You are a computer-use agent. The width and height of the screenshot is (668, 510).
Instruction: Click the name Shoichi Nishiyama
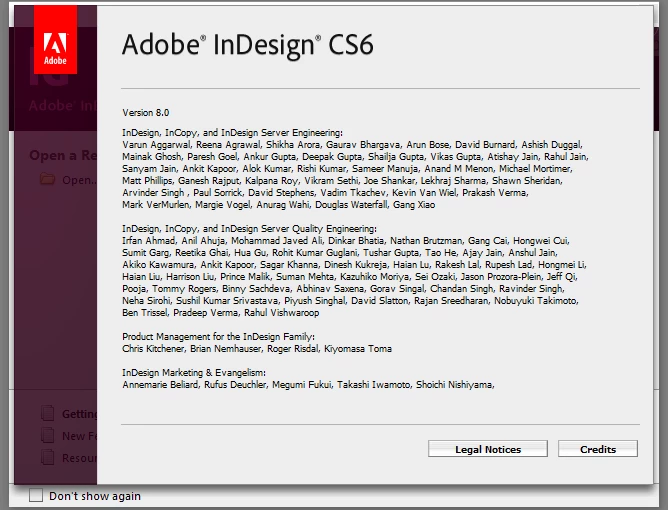pyautogui.click(x=454, y=385)
